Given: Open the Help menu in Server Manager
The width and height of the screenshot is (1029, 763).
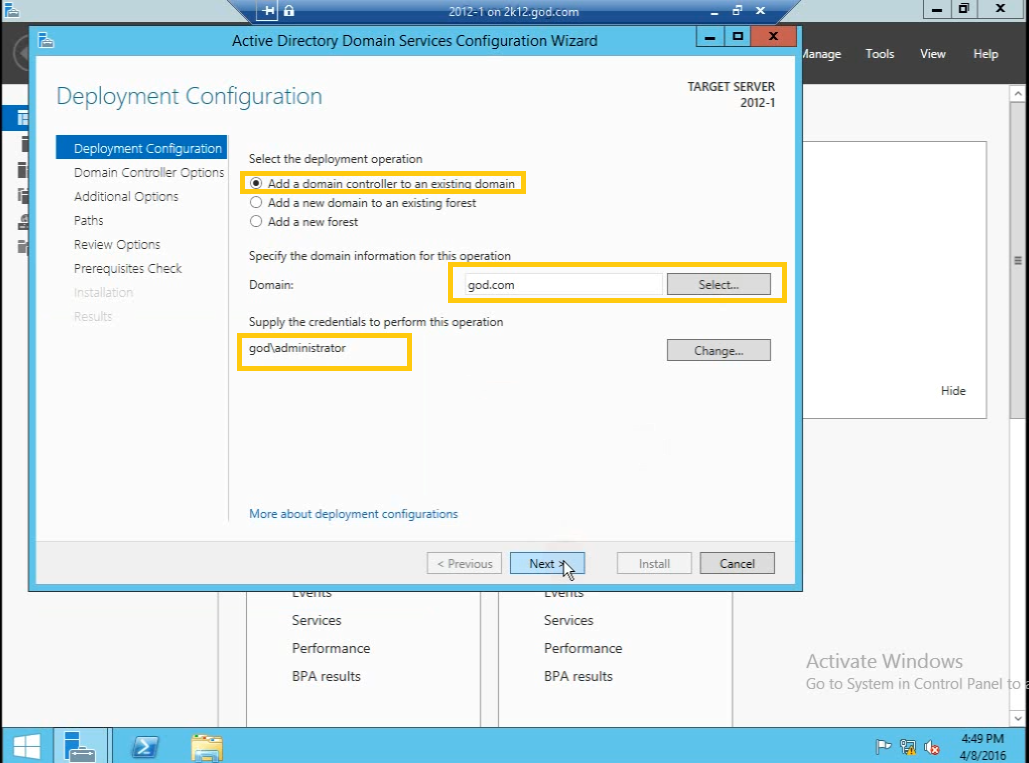Looking at the screenshot, I should click(x=985, y=54).
